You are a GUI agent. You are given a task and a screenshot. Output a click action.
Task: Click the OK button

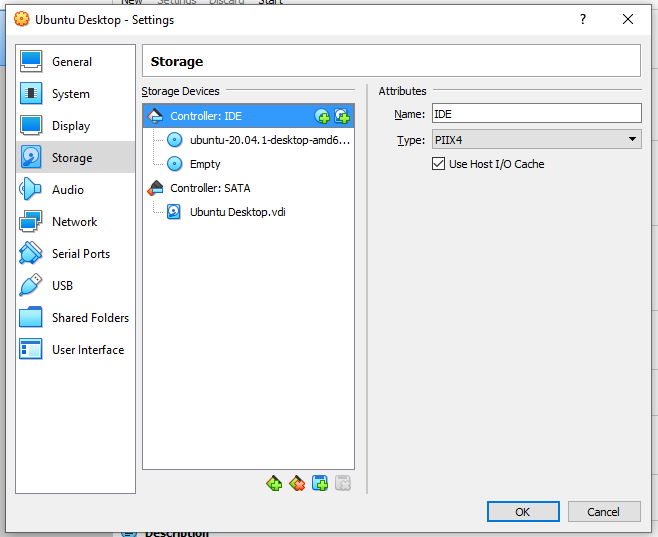(523, 512)
